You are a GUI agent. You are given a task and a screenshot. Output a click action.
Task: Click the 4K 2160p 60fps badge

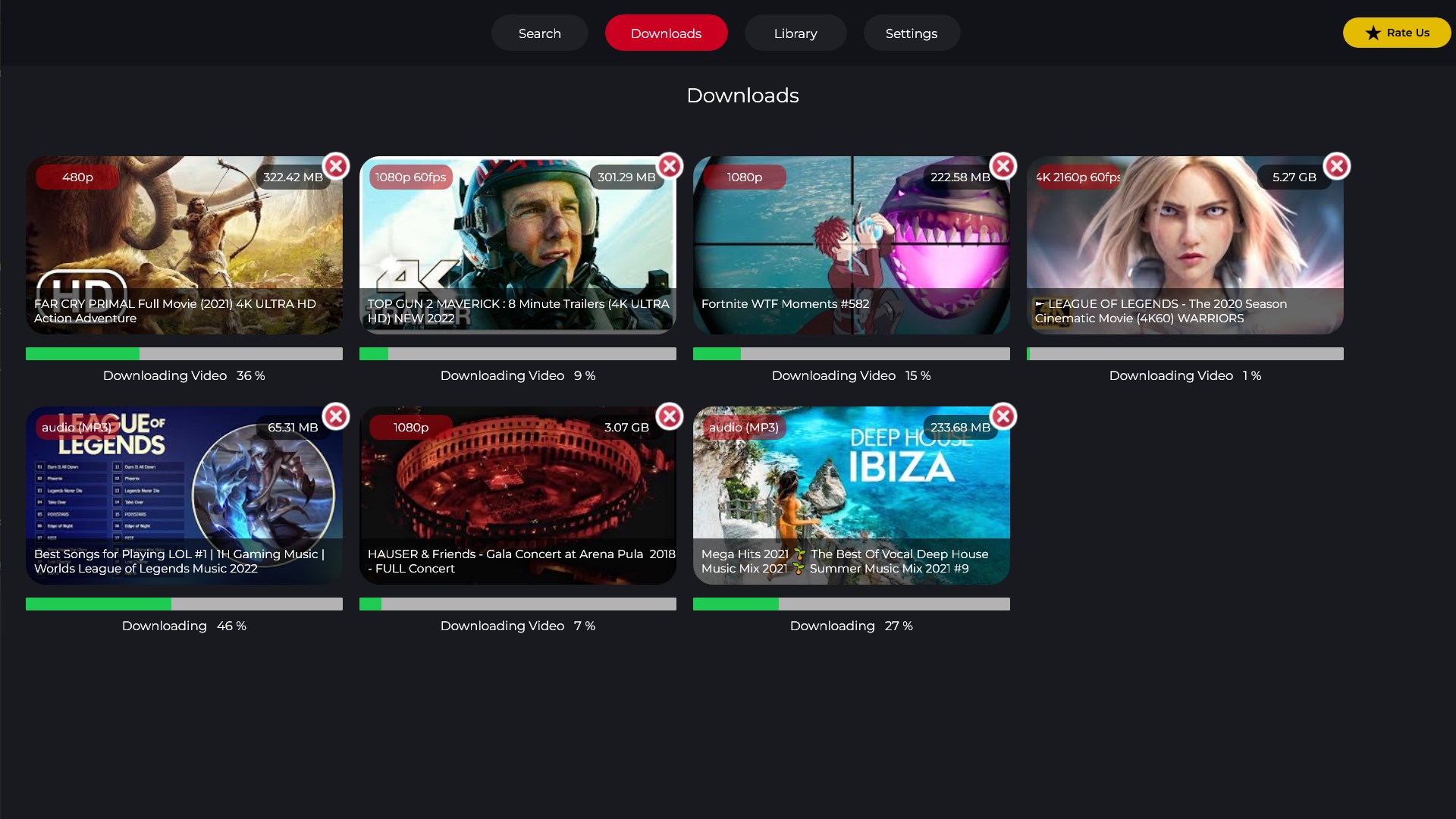pos(1077,177)
